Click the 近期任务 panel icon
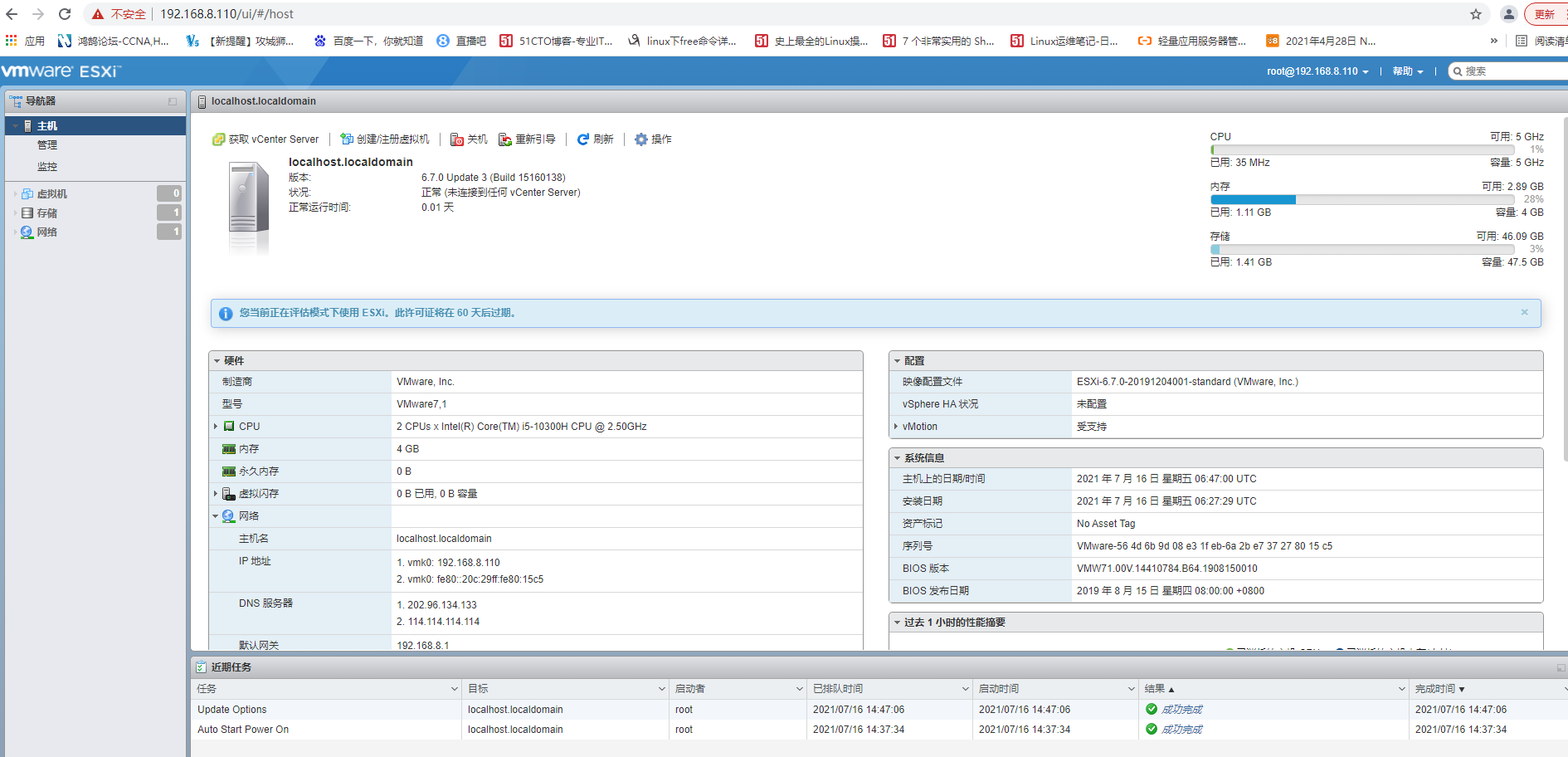 (201, 667)
